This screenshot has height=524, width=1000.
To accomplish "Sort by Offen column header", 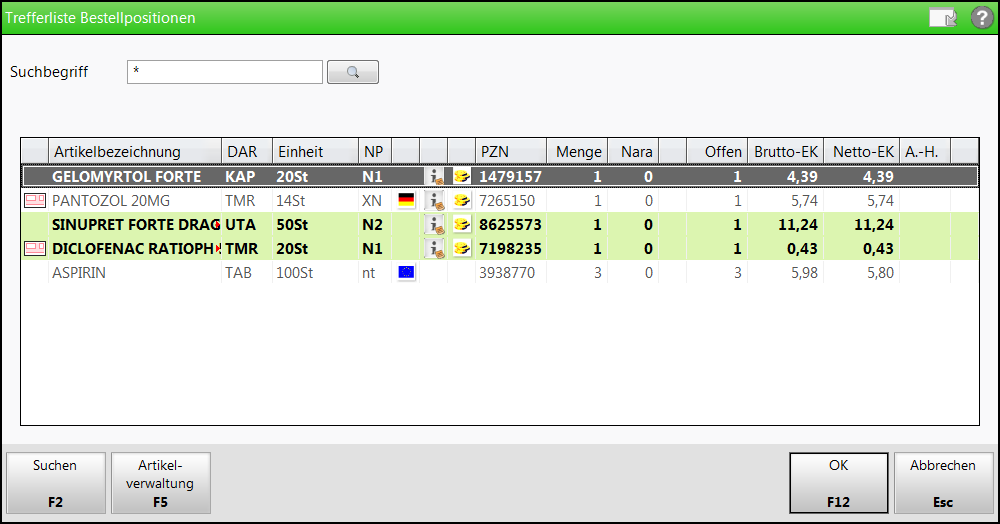I will click(717, 152).
